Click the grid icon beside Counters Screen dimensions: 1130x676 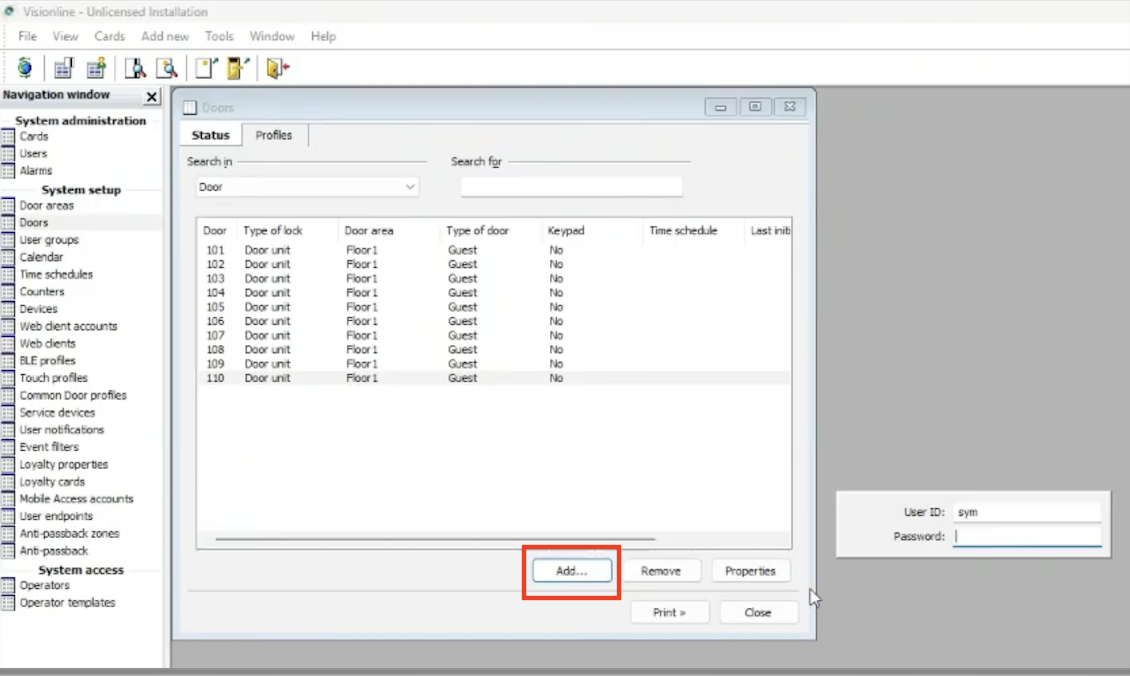(8, 292)
